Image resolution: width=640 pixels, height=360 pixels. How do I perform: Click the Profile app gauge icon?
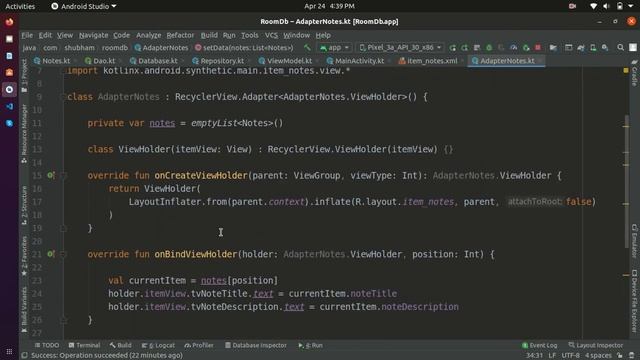click(x=513, y=48)
